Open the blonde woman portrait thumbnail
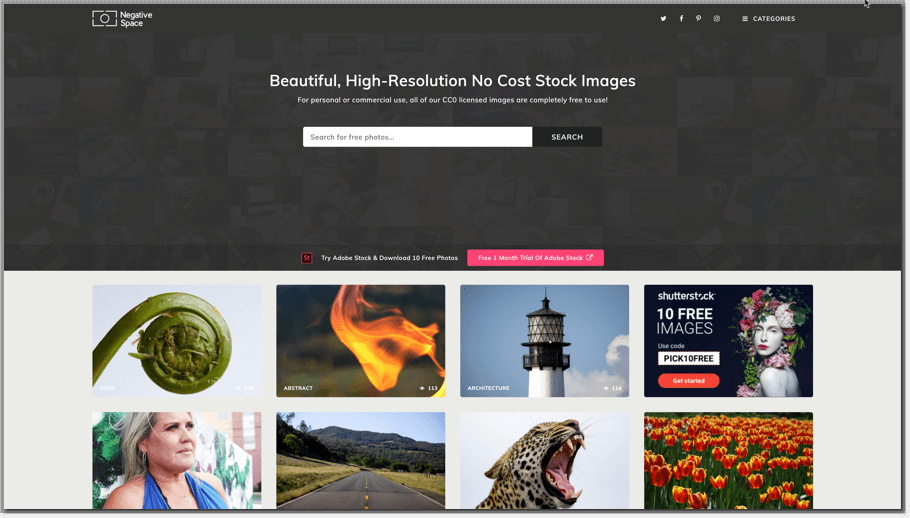The image size is (910, 518). click(x=176, y=460)
